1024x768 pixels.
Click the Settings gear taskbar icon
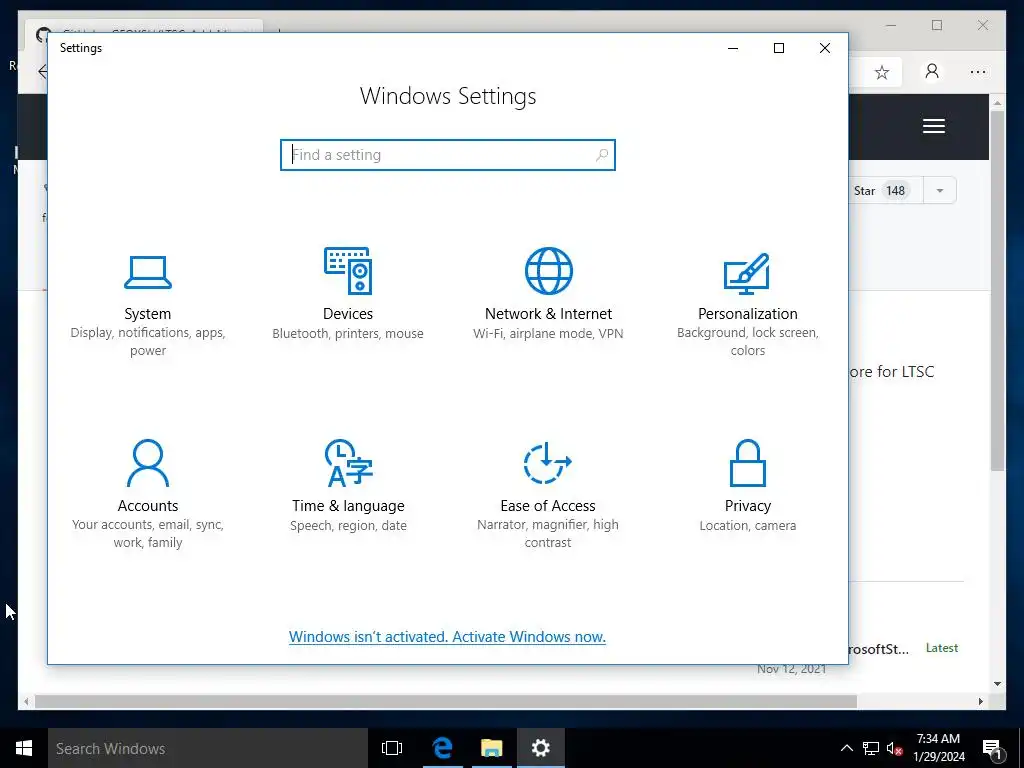(x=541, y=748)
